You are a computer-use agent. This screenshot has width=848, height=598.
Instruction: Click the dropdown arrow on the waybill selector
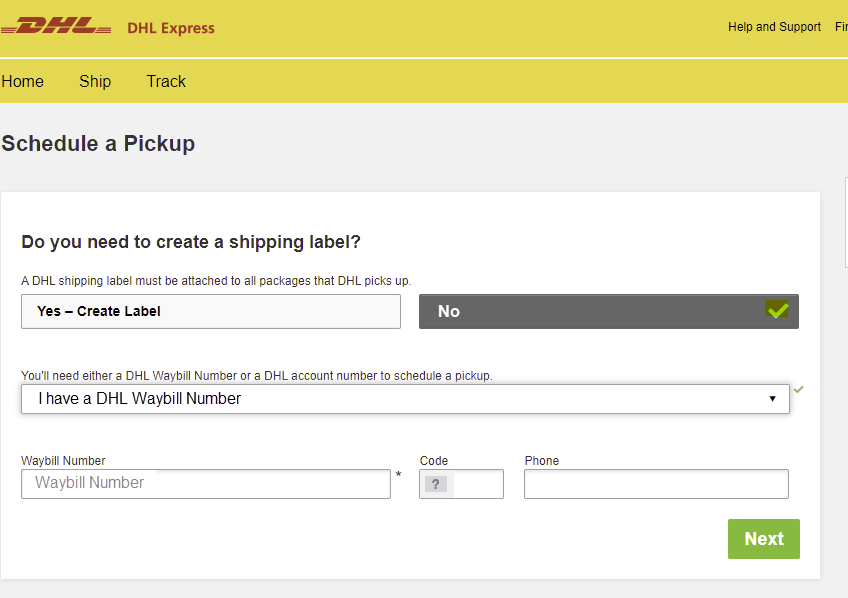773,398
